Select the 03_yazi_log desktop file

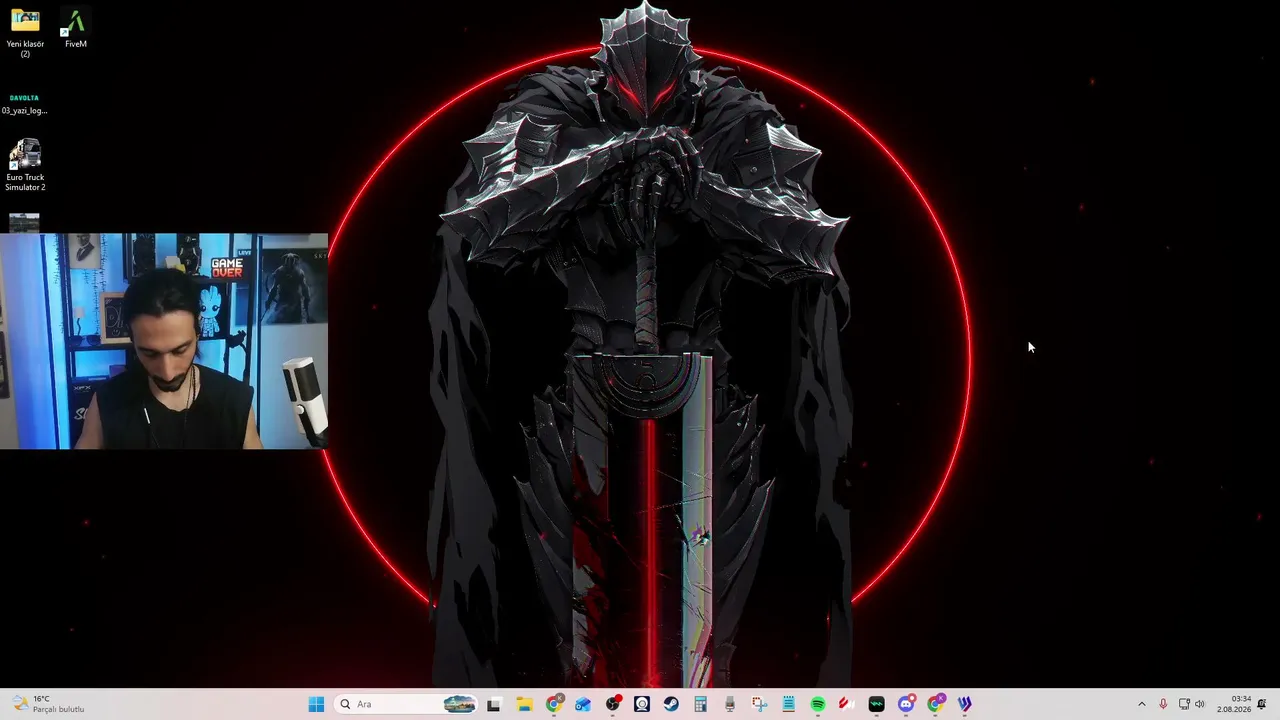pos(24,104)
